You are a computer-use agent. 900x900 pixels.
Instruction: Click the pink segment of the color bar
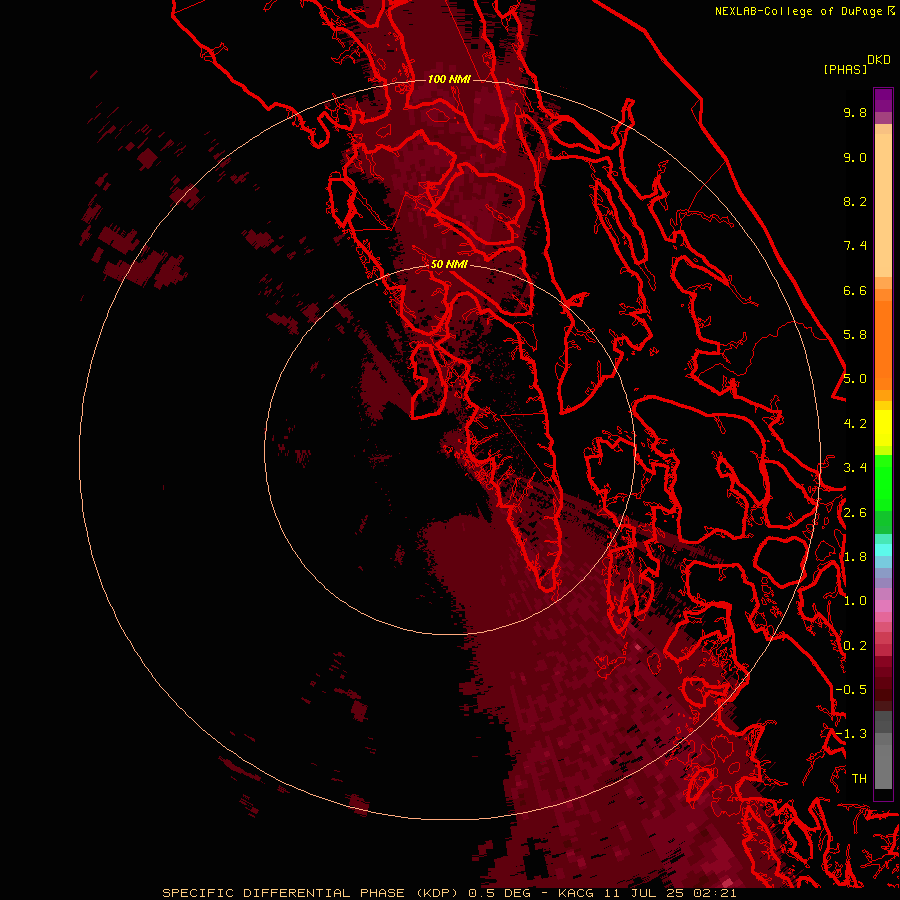tap(883, 606)
